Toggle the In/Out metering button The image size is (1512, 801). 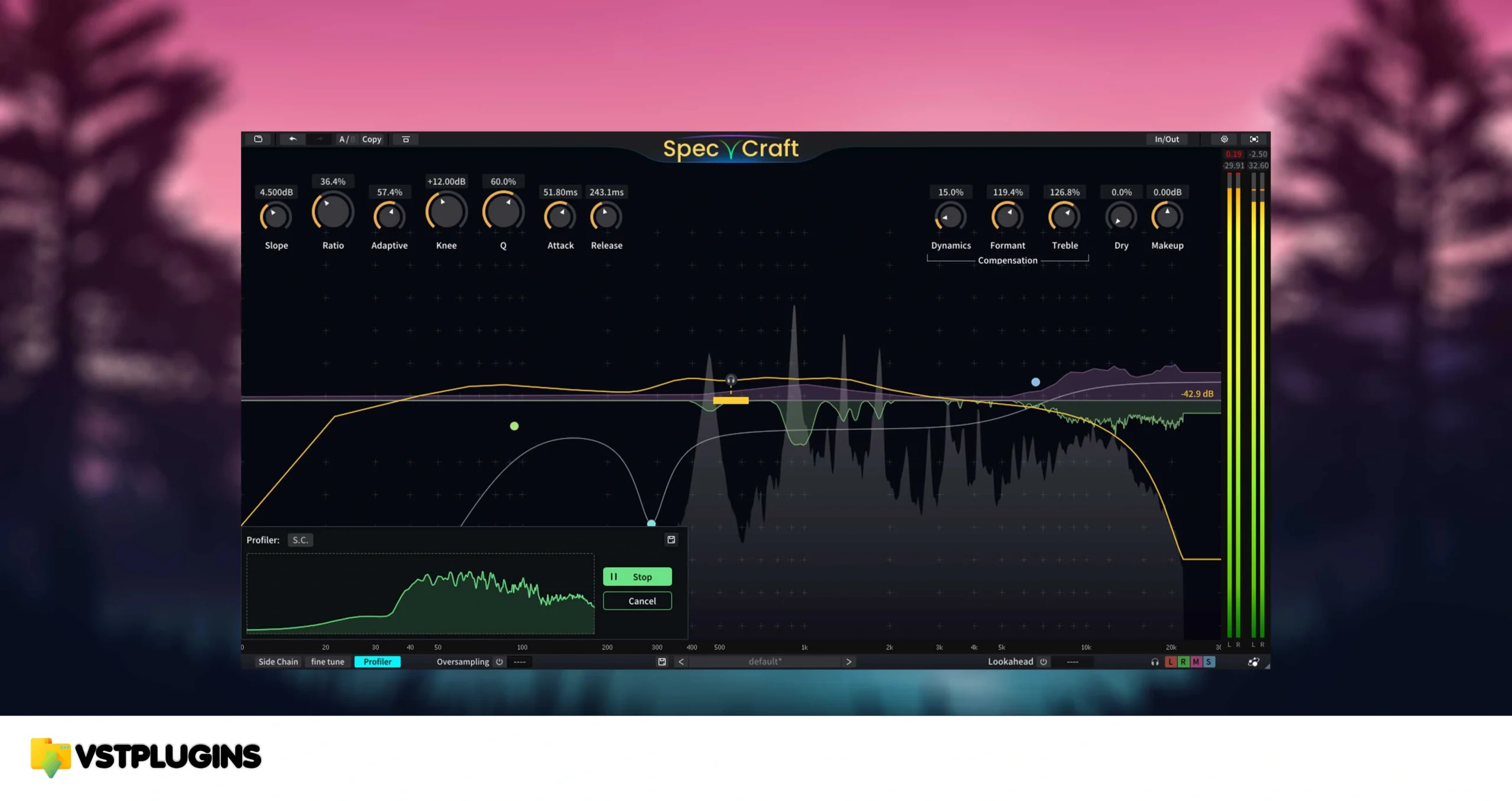[x=1166, y=139]
